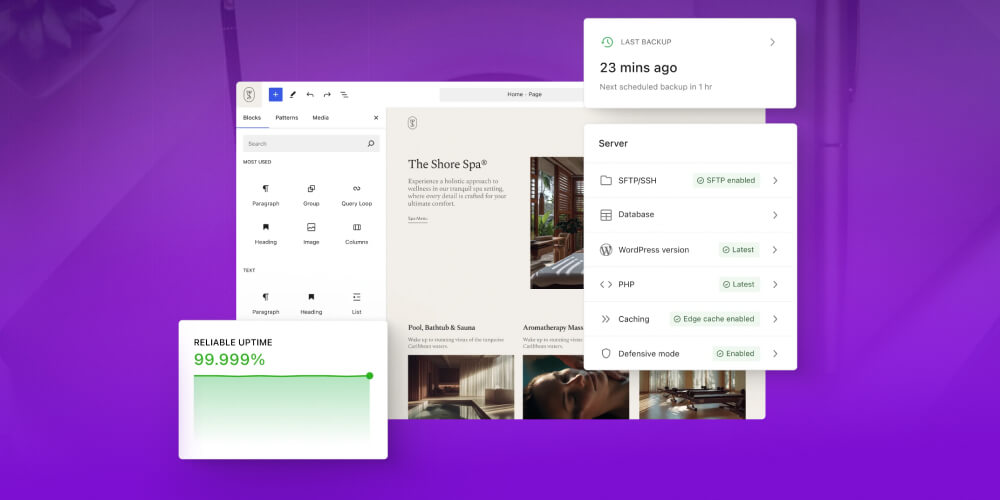The image size is (1000, 500).
Task: Expand the Last Backup card chevron
Action: pyautogui.click(x=772, y=42)
